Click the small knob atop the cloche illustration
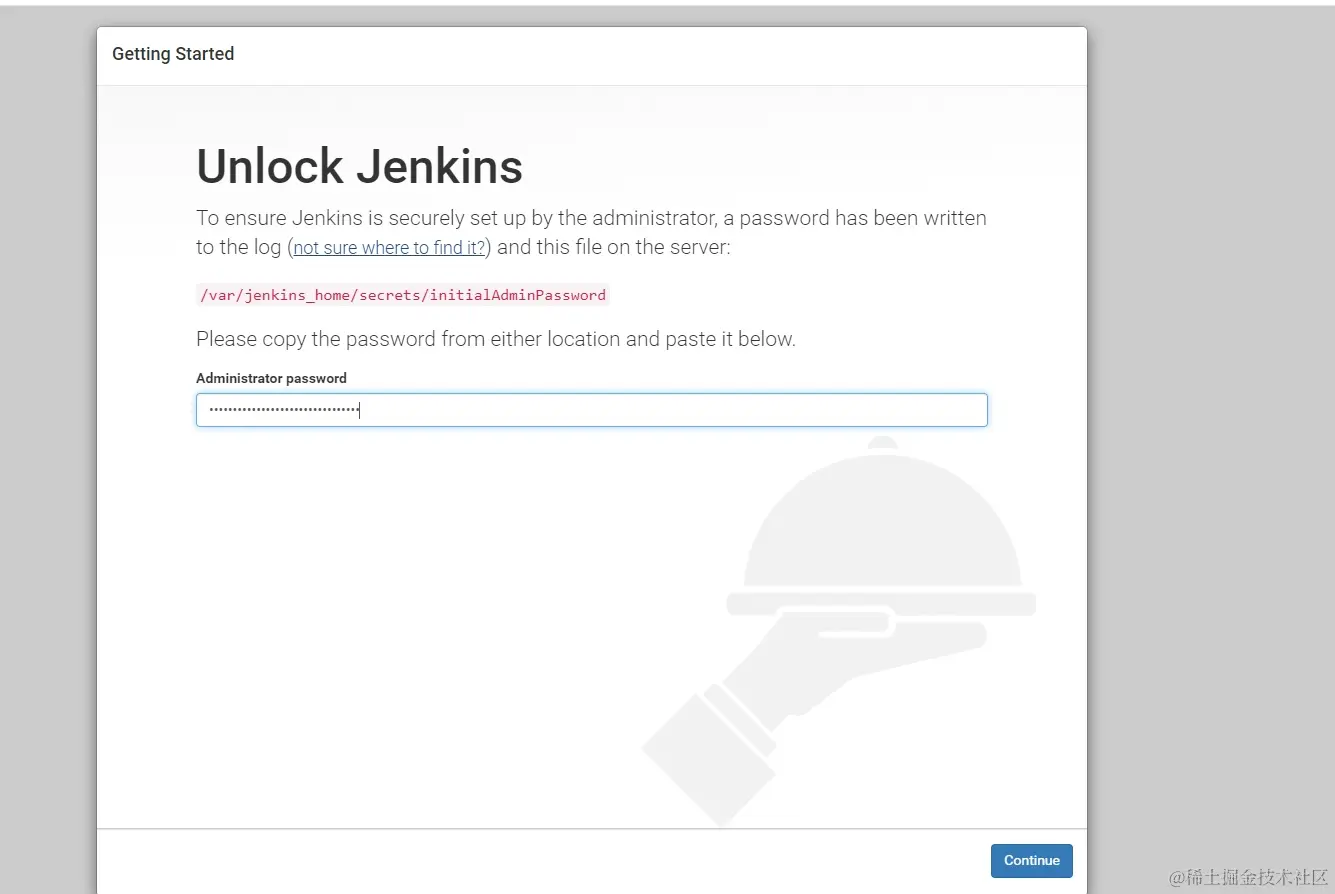This screenshot has width=1335, height=894. (x=881, y=443)
